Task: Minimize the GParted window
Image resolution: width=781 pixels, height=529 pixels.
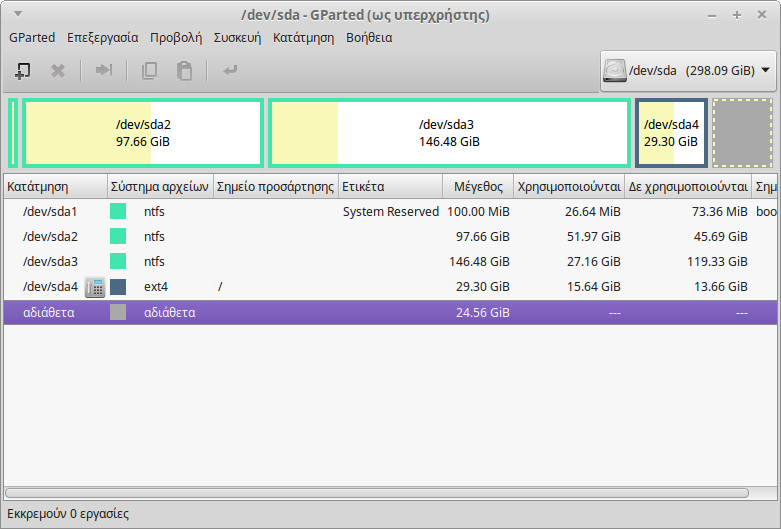Action: coord(712,16)
